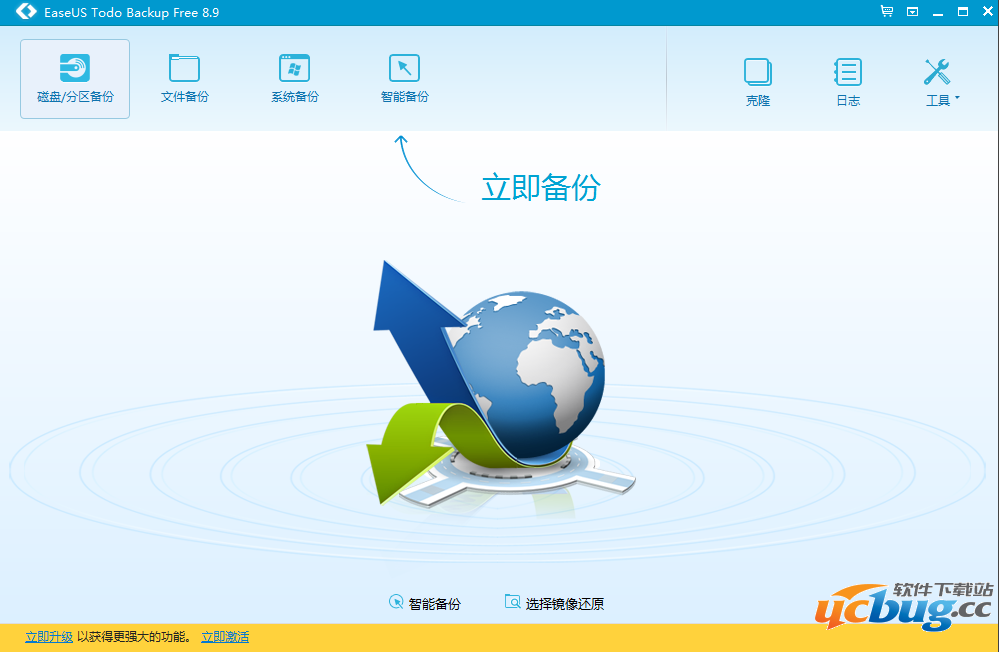Select the System Backup icon
The height and width of the screenshot is (652, 999).
[294, 78]
